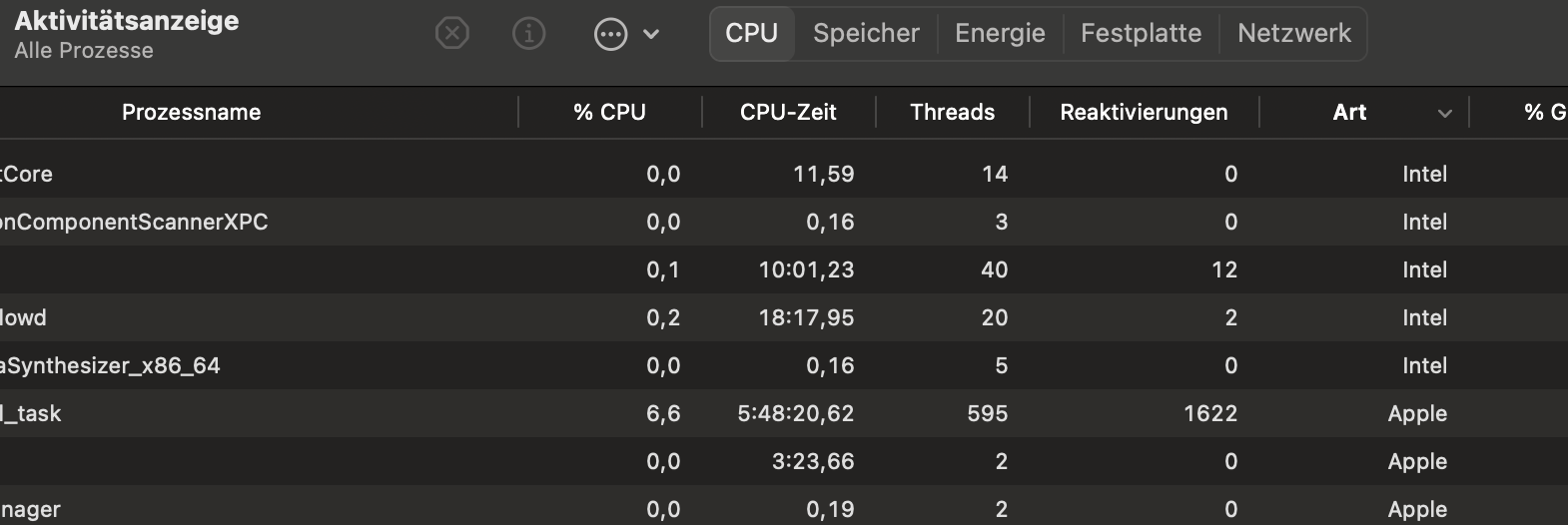Screen dimensions: 1568x525
Task: Switch to the Speicher tab
Action: pyautogui.click(x=865, y=33)
